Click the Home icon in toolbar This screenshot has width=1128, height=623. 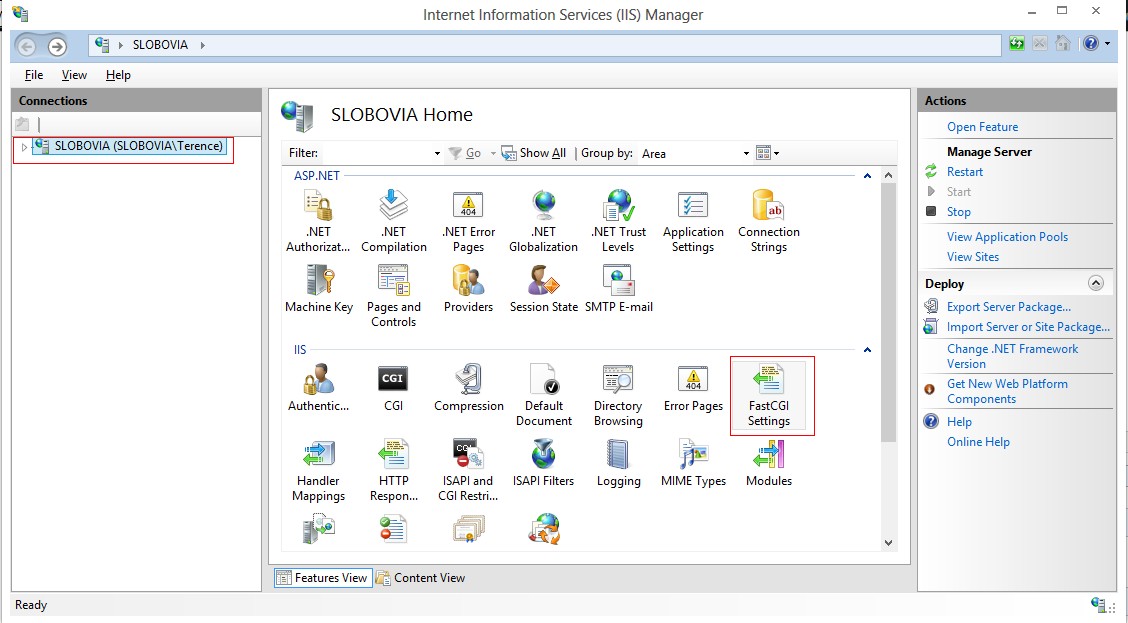(1063, 44)
